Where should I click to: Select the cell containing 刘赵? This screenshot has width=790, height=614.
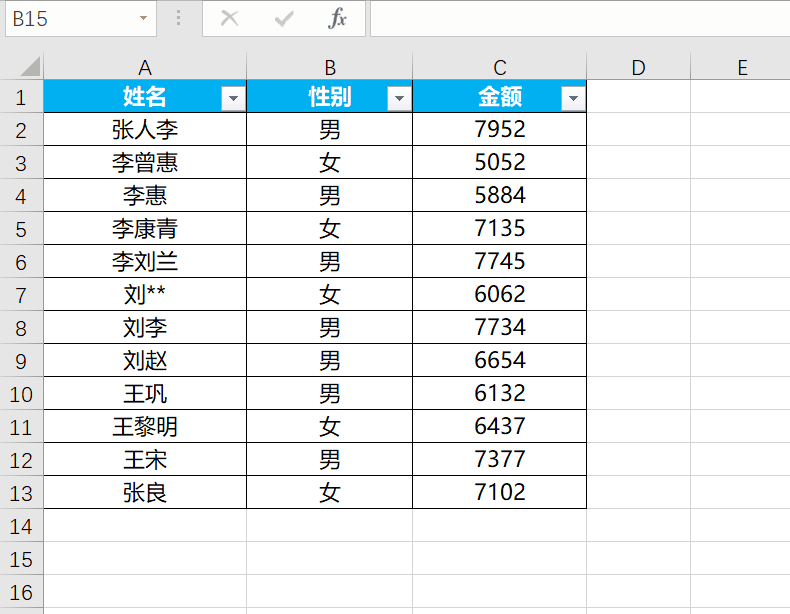[145, 360]
